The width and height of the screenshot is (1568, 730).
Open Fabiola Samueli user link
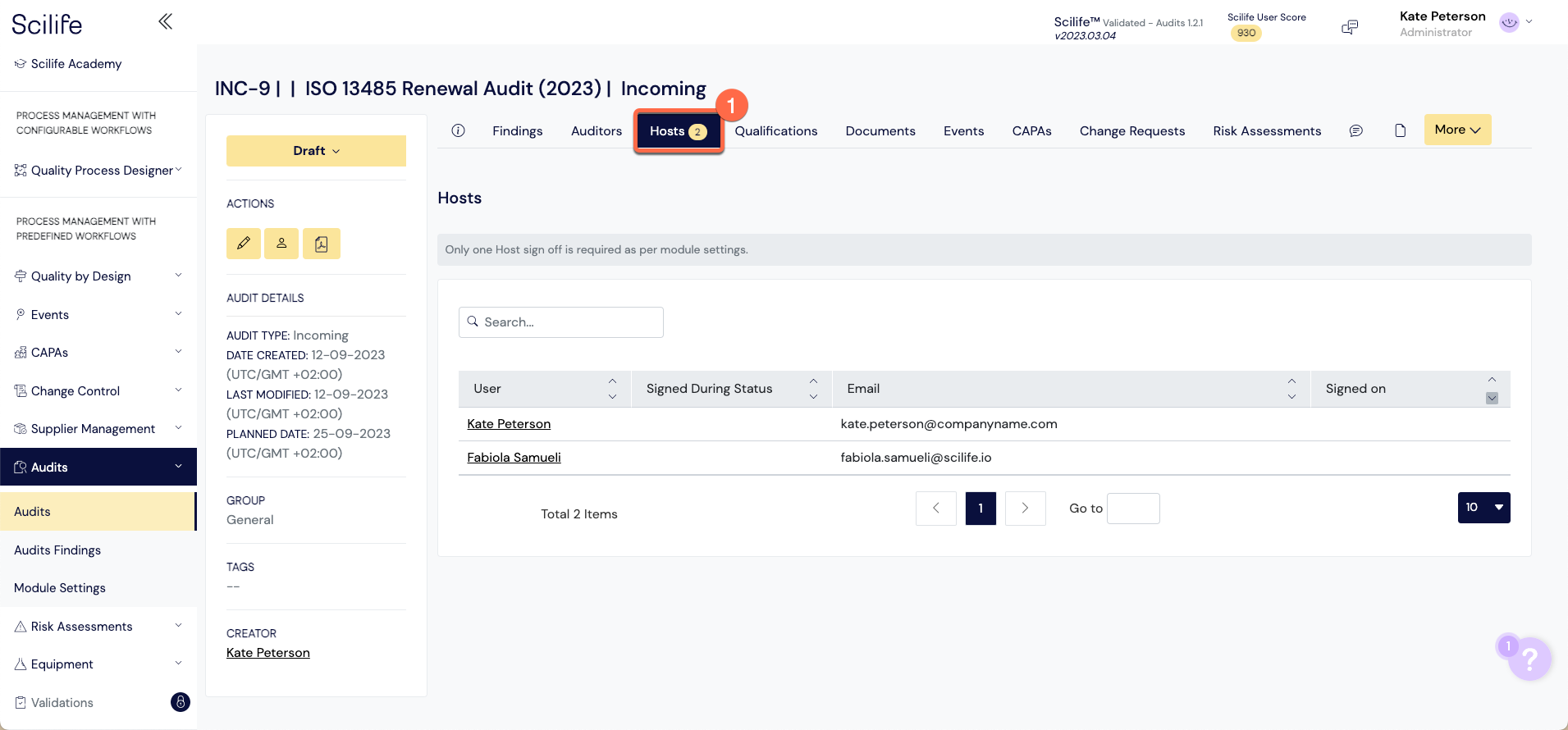pos(514,458)
